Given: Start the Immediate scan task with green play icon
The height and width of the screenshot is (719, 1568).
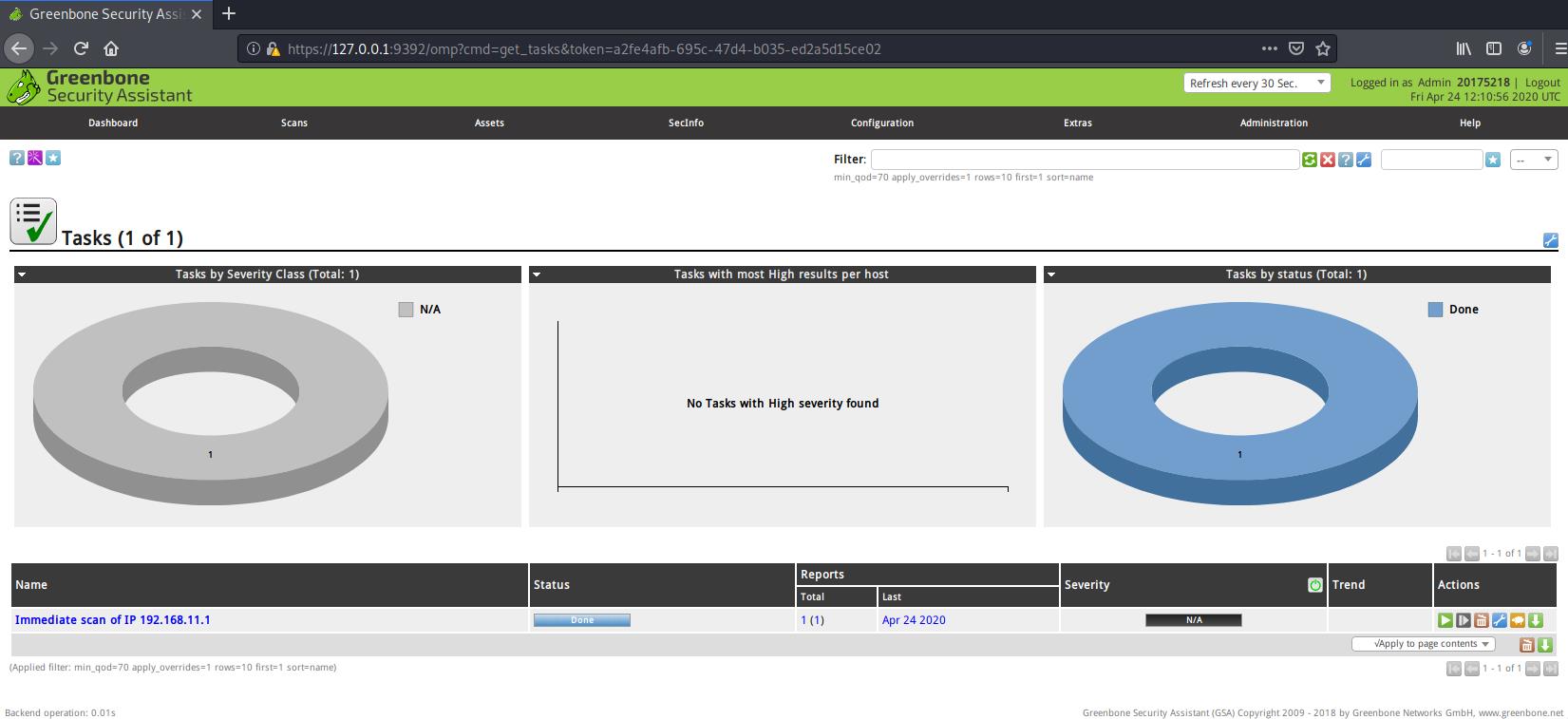Looking at the screenshot, I should (1445, 620).
